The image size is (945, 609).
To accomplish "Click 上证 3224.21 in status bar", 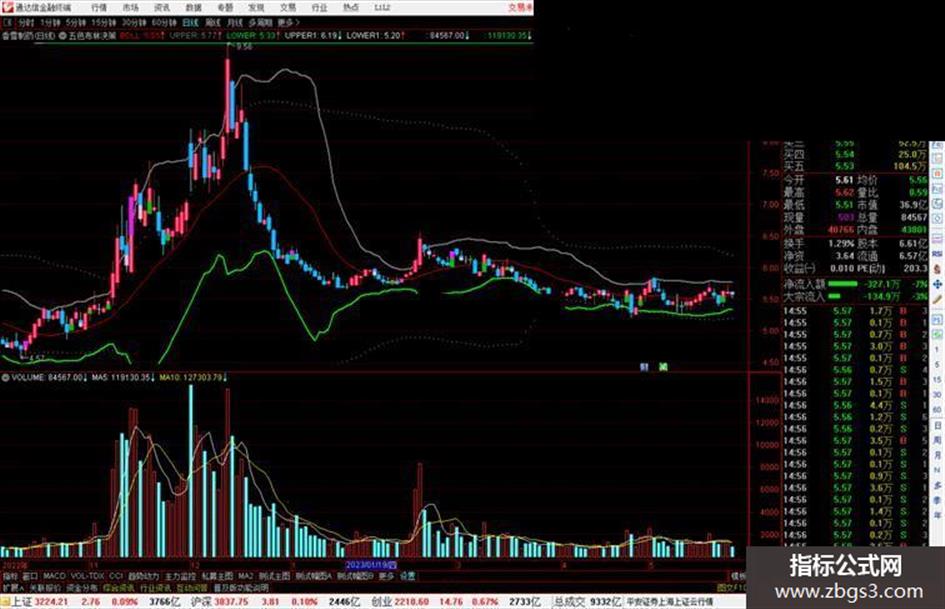I will pyautogui.click(x=39, y=602).
